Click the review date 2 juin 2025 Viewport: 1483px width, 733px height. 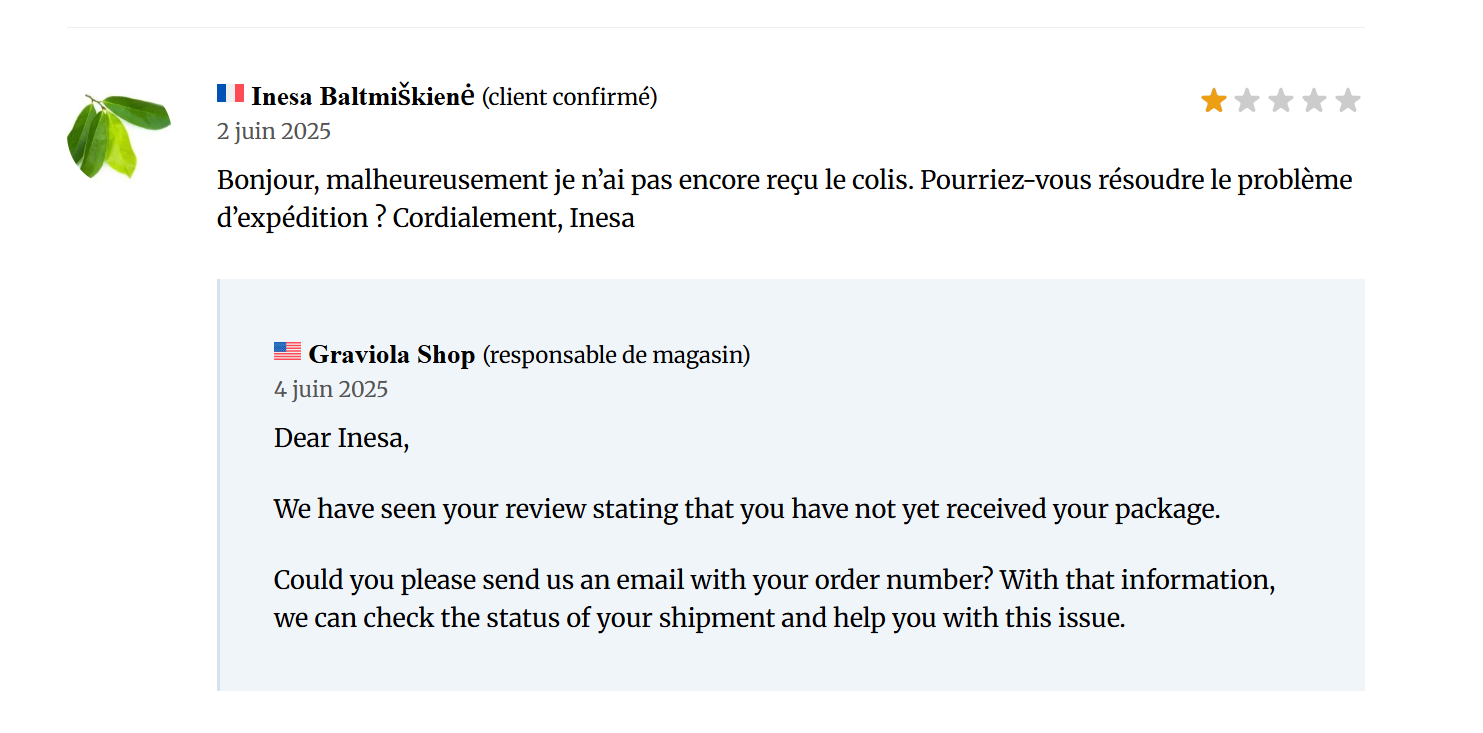point(274,131)
